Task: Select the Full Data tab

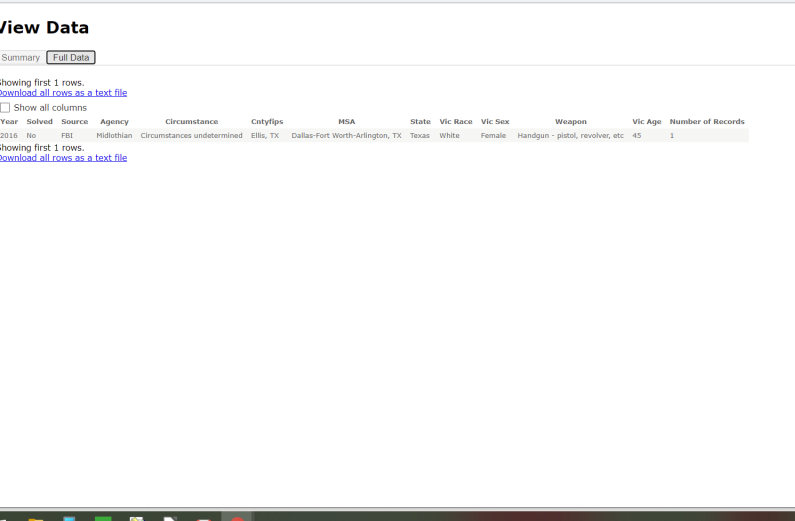Action: click(x=71, y=58)
